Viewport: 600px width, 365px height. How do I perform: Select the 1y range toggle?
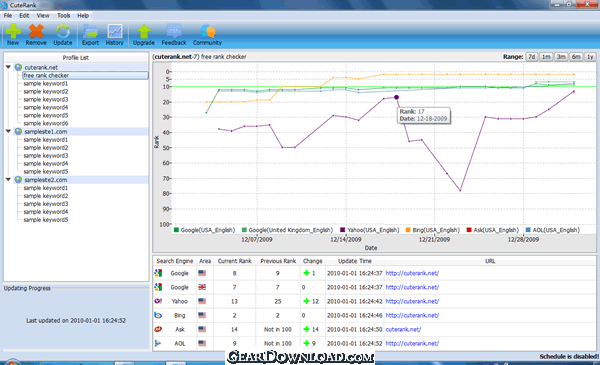(x=590, y=57)
